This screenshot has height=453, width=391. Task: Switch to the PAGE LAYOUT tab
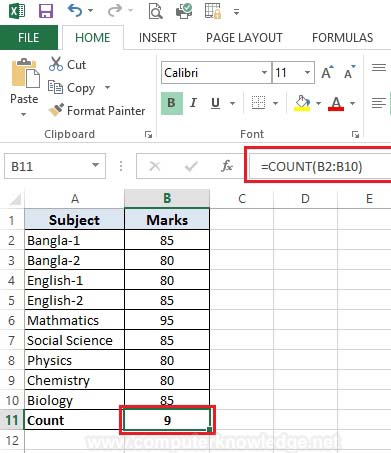click(x=244, y=38)
